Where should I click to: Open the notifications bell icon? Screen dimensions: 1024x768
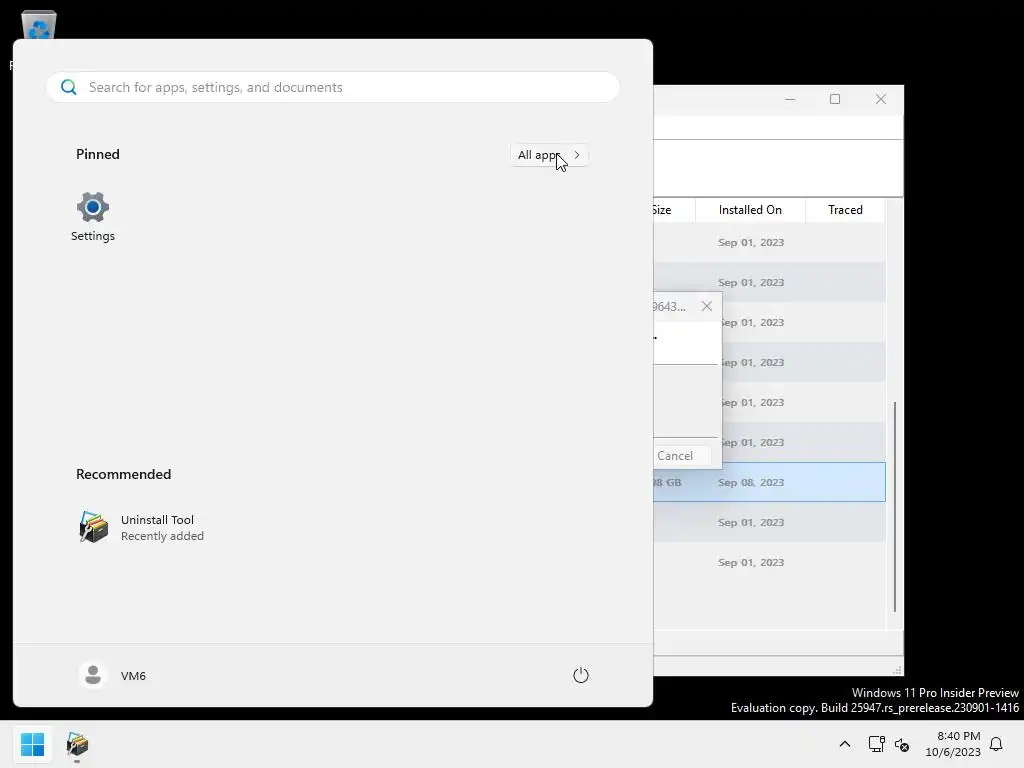click(x=996, y=744)
